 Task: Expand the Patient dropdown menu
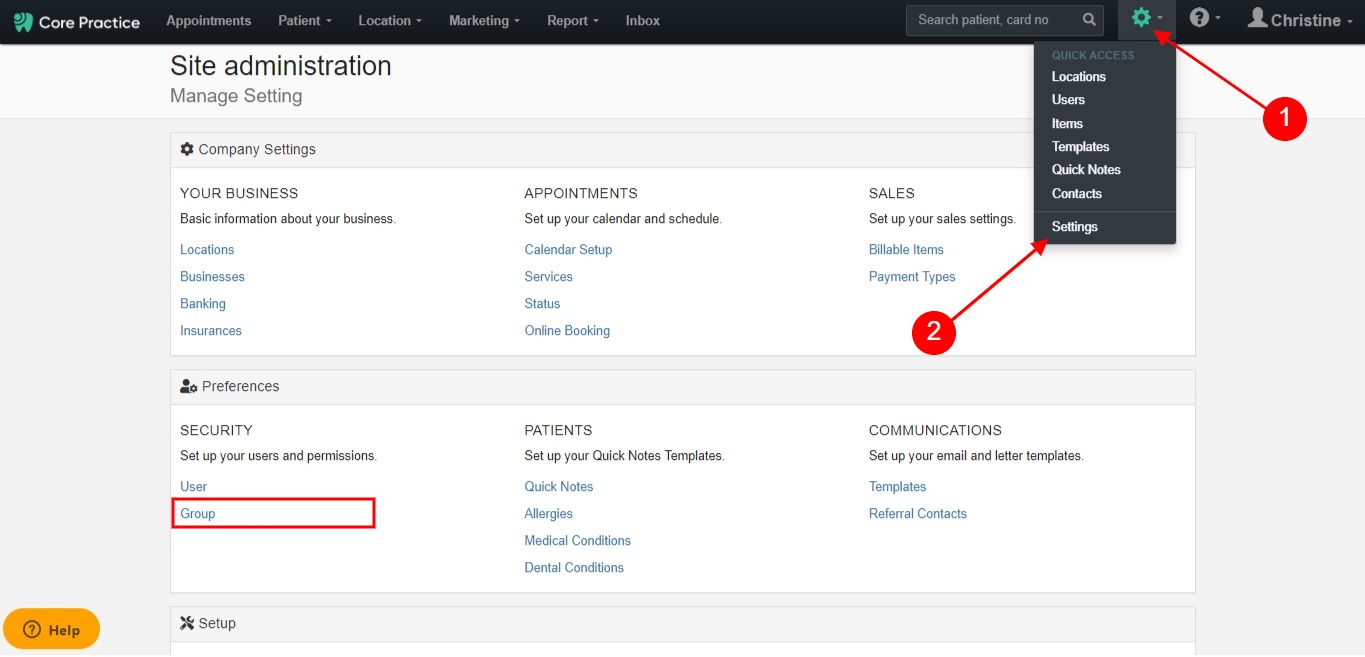305,20
